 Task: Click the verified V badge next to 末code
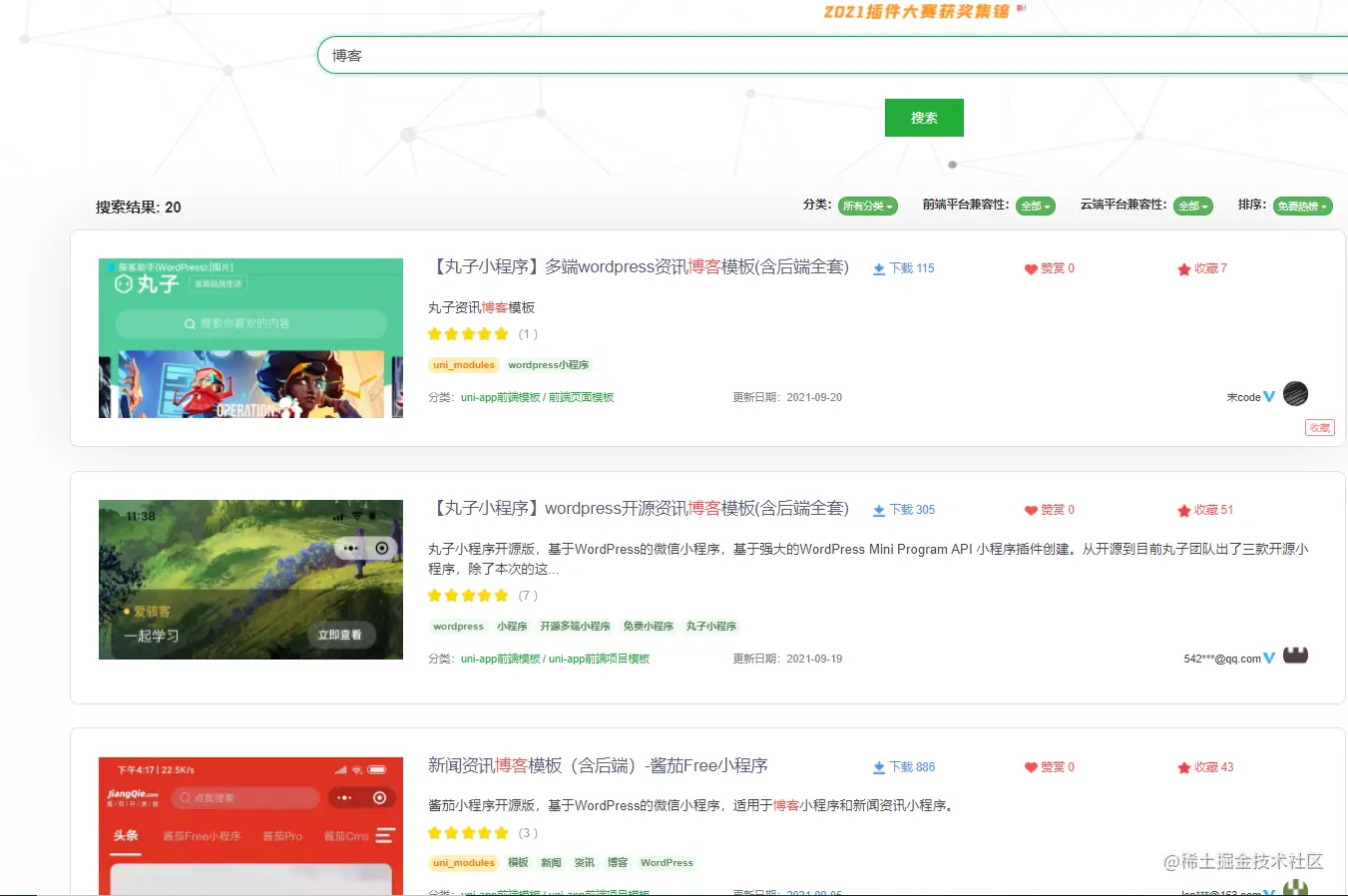pyautogui.click(x=1269, y=396)
